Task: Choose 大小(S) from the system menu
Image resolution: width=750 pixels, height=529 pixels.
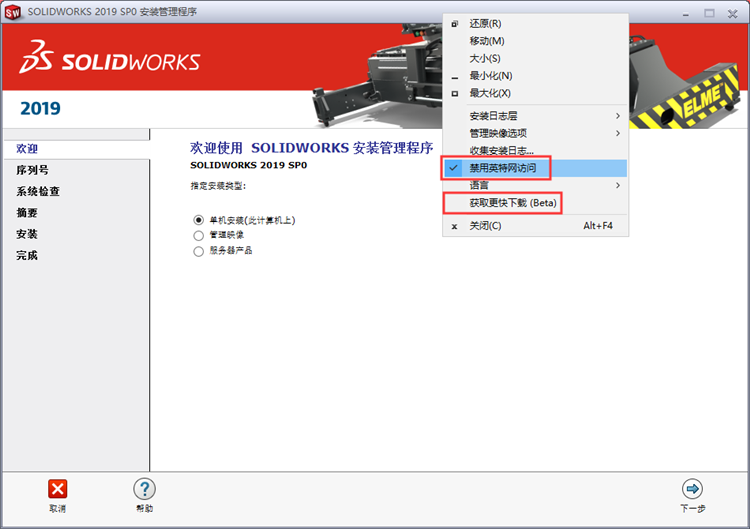Action: (x=535, y=58)
